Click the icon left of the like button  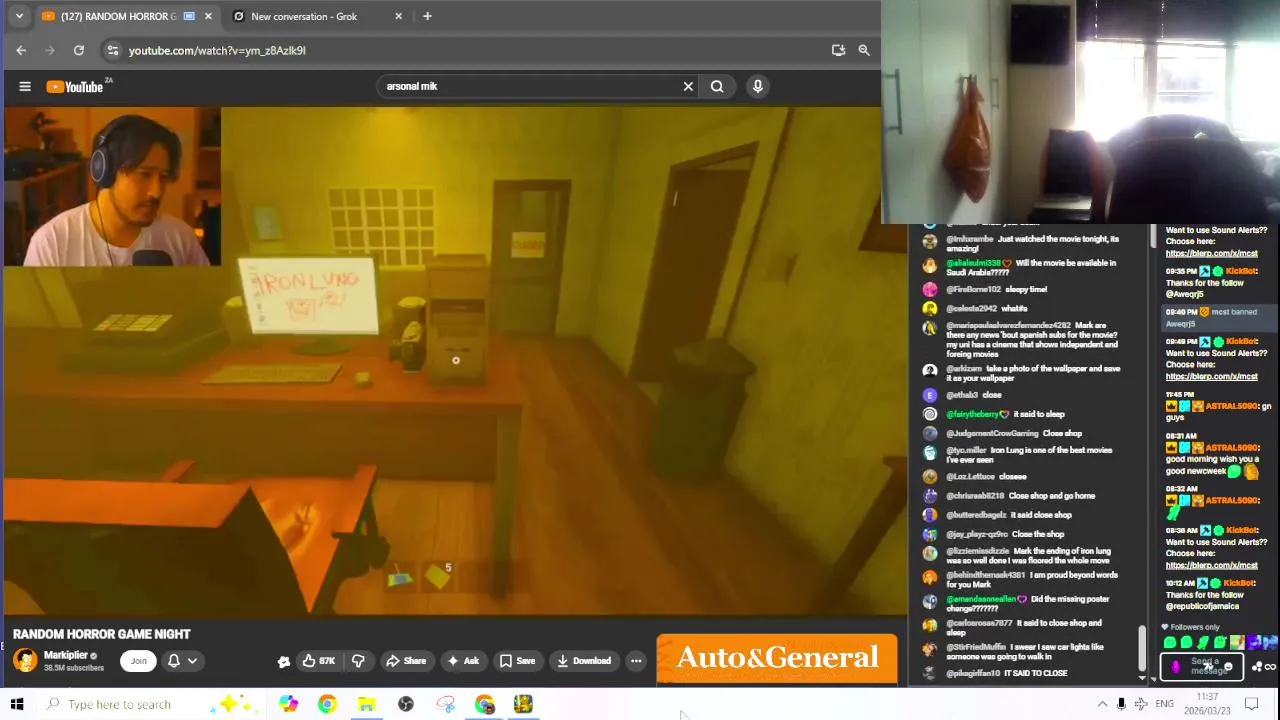click(x=284, y=661)
